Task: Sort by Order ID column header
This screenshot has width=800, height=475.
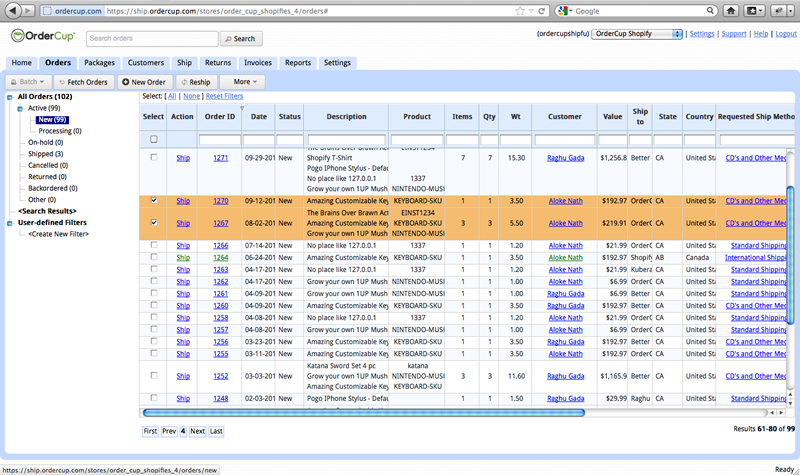Action: [220, 116]
